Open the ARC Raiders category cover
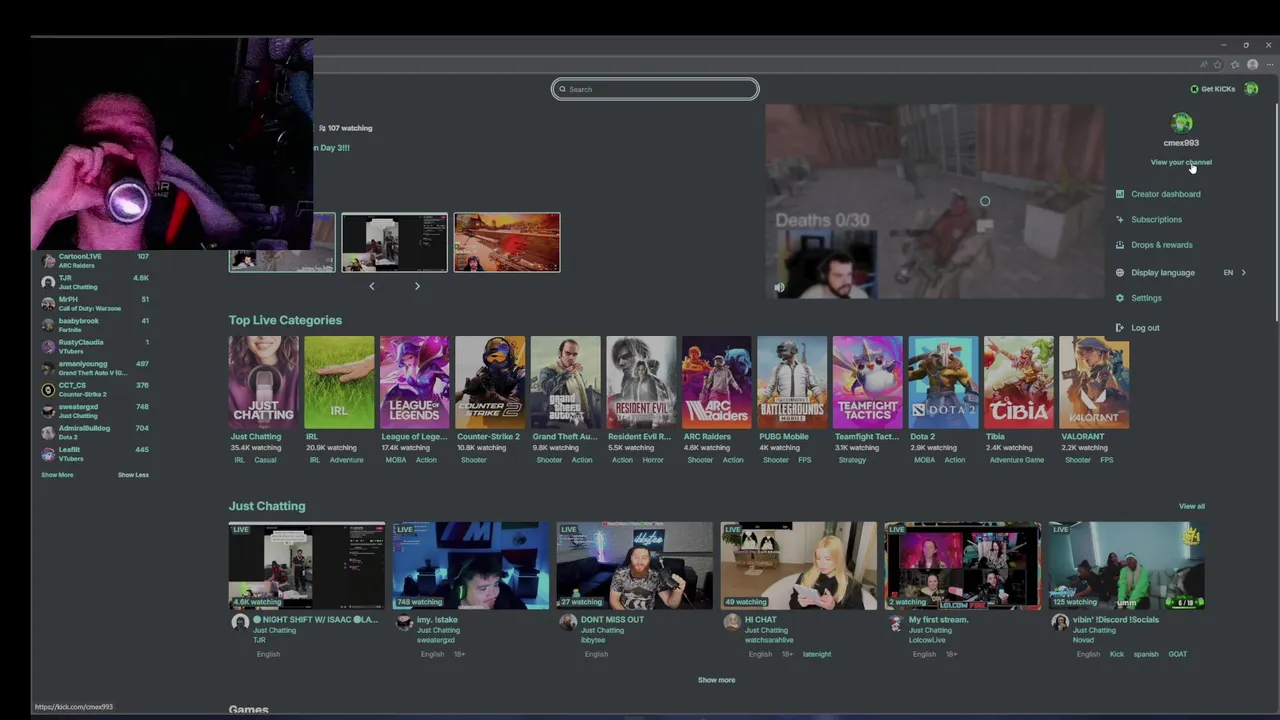The image size is (1280, 720). pyautogui.click(x=716, y=382)
